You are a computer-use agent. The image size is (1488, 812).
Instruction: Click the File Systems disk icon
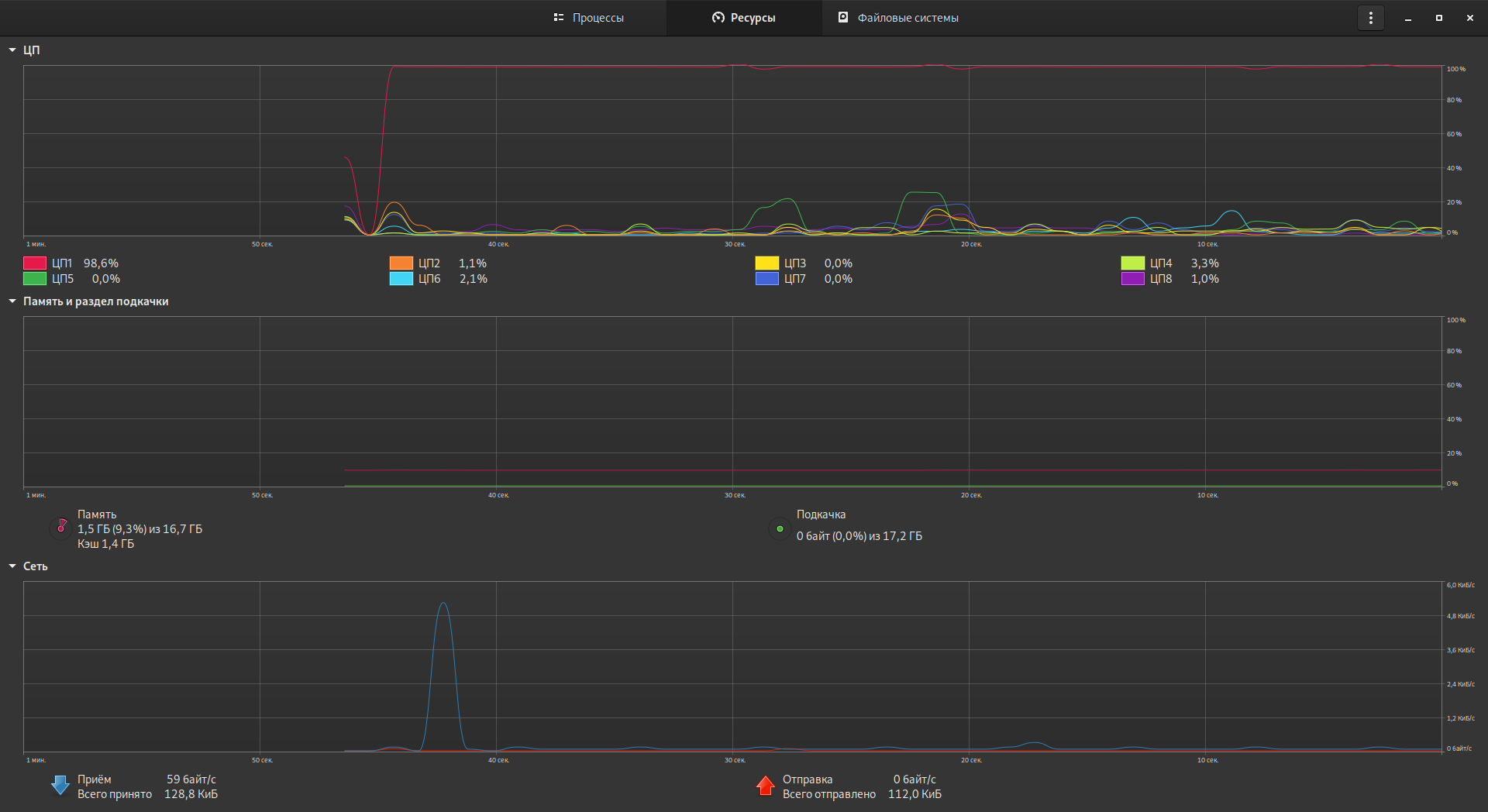(843, 17)
